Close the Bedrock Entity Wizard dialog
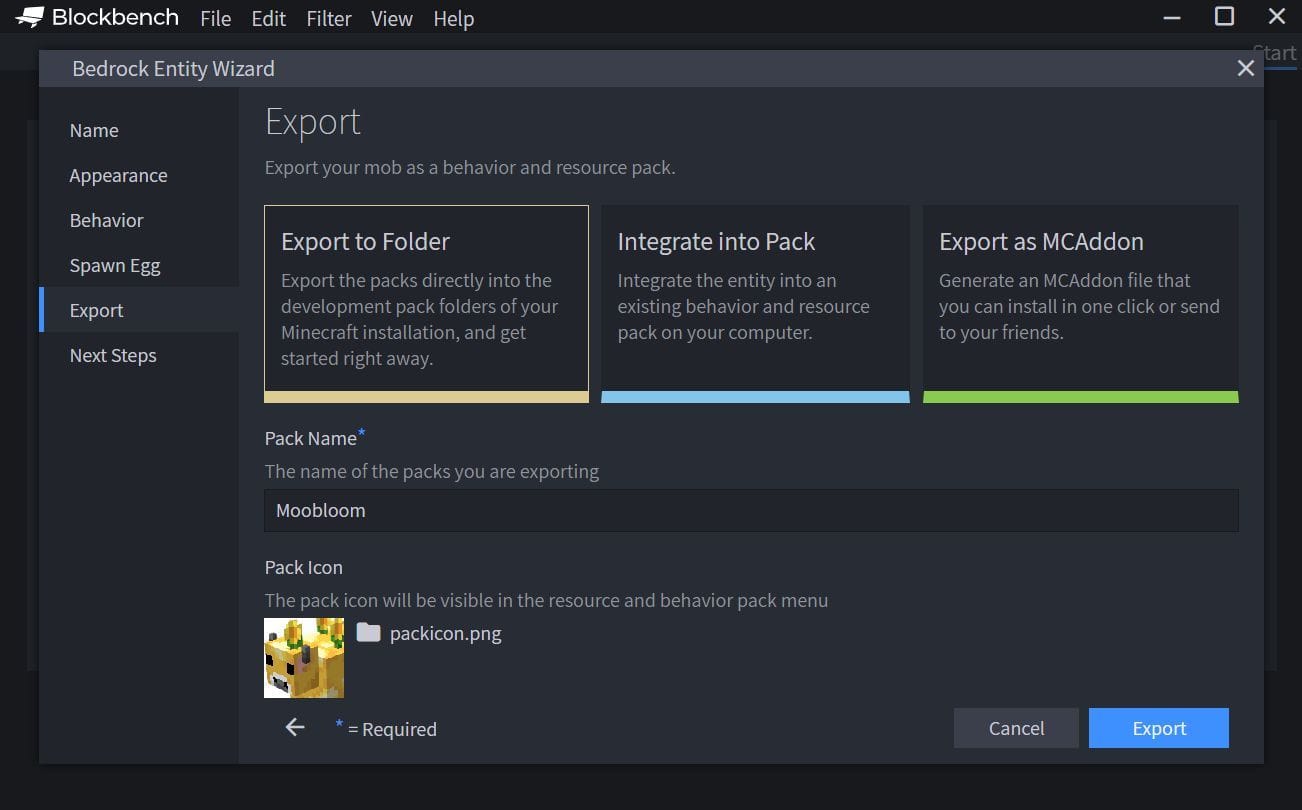Screen dimensions: 1302x810 pyautogui.click(x=1245, y=68)
